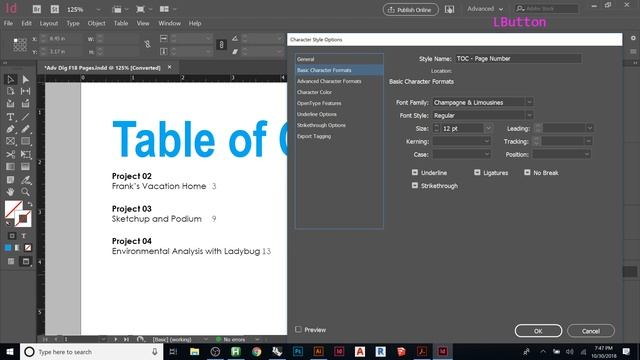Open the Advanced workspace switcher
Viewport: 640px width, 360px height.
pyautogui.click(x=485, y=9)
